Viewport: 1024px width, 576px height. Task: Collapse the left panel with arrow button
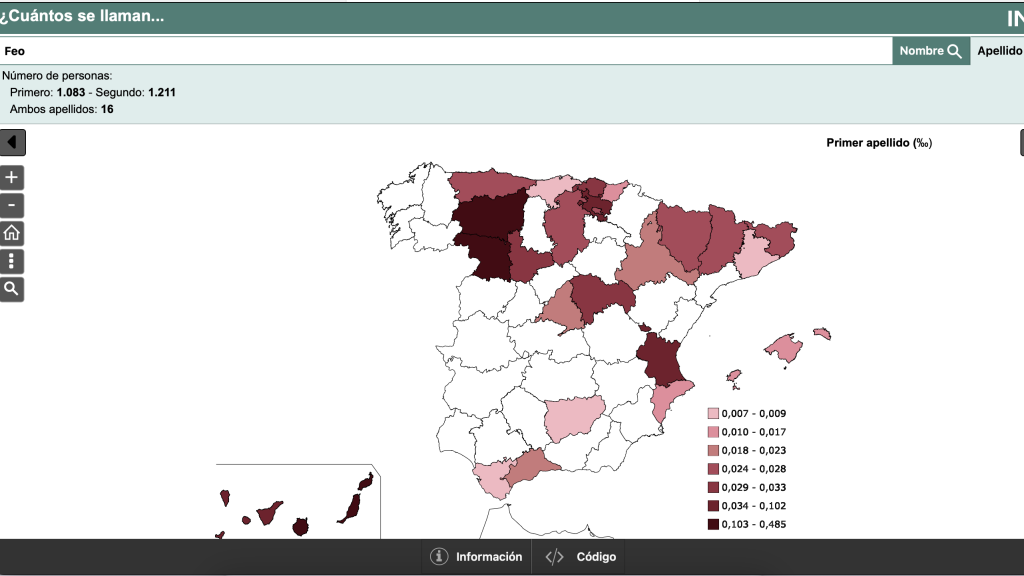tap(12, 143)
